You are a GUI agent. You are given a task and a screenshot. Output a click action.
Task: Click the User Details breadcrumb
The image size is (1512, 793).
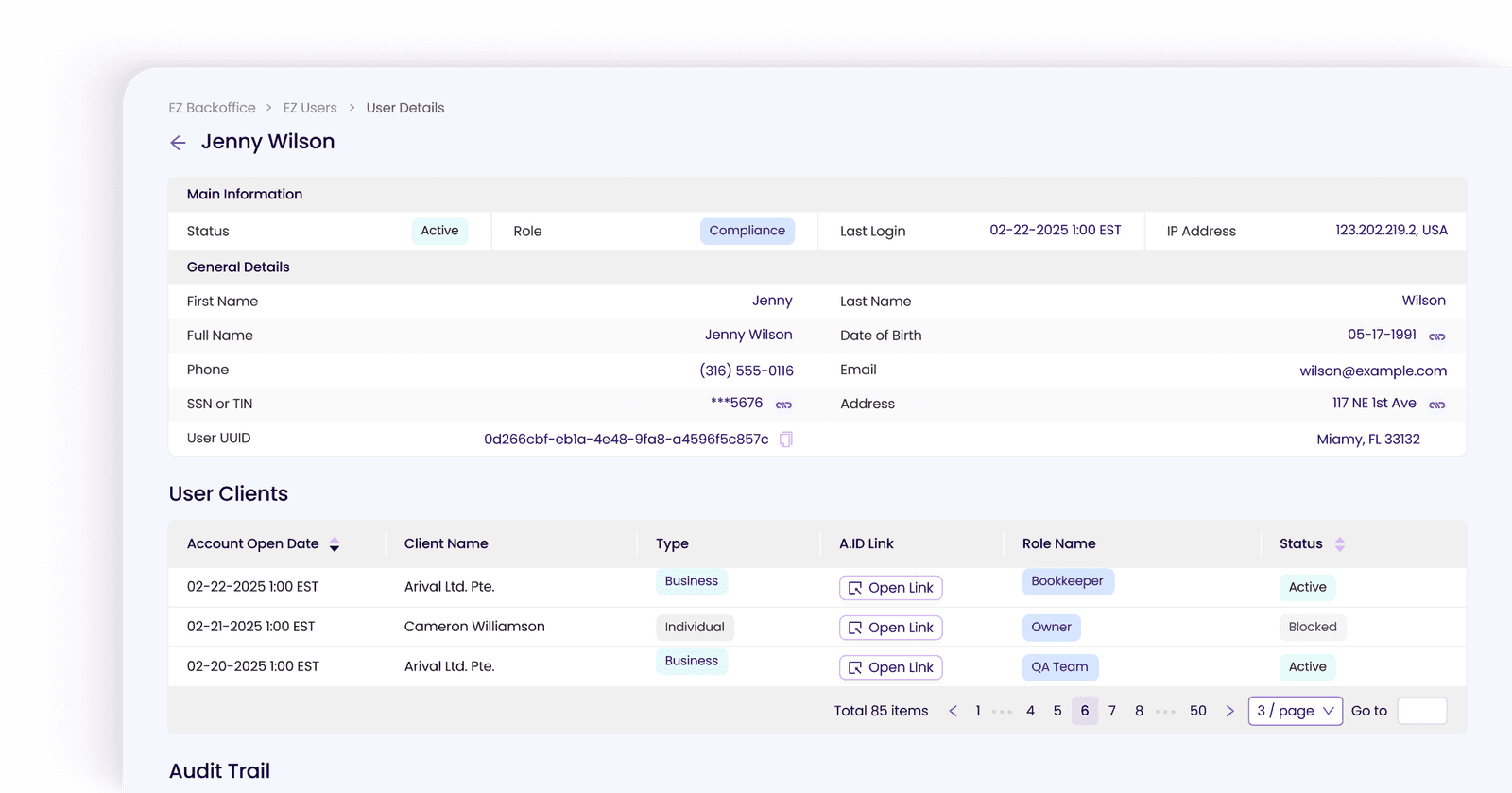tap(405, 108)
